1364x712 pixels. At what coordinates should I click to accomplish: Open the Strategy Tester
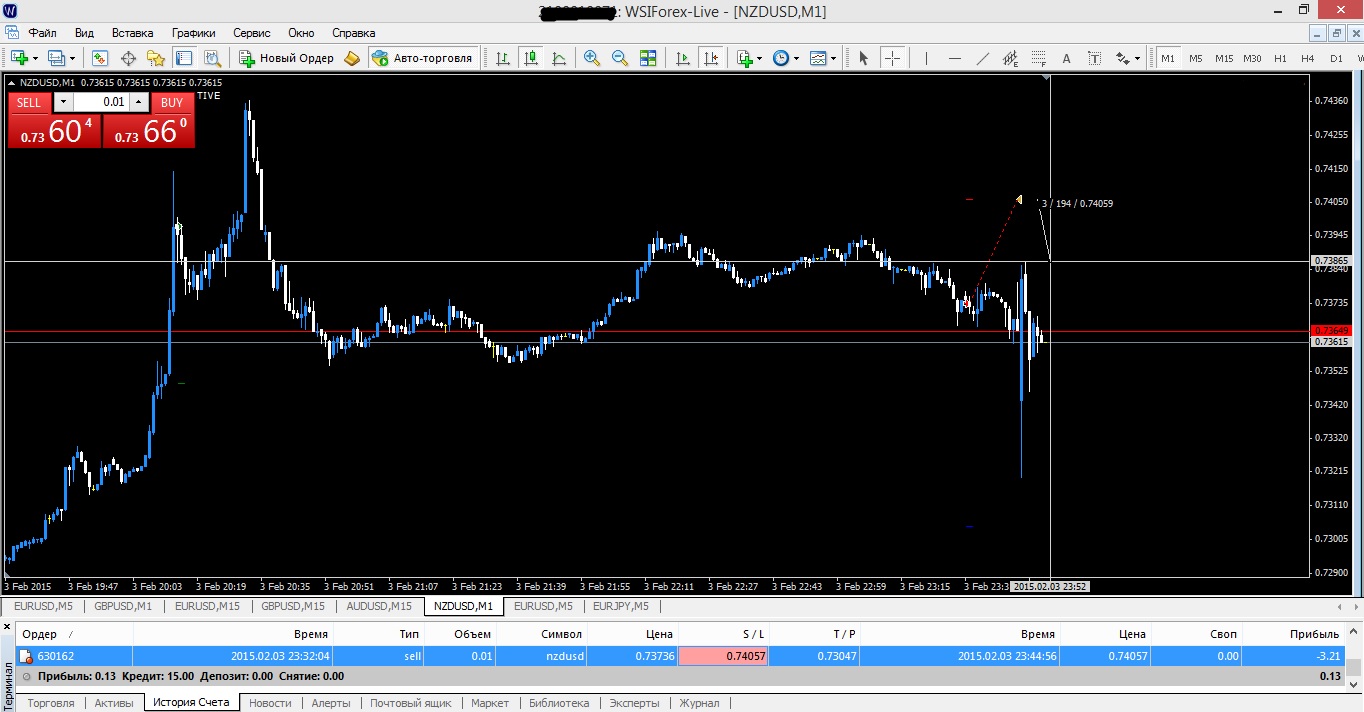point(212,58)
